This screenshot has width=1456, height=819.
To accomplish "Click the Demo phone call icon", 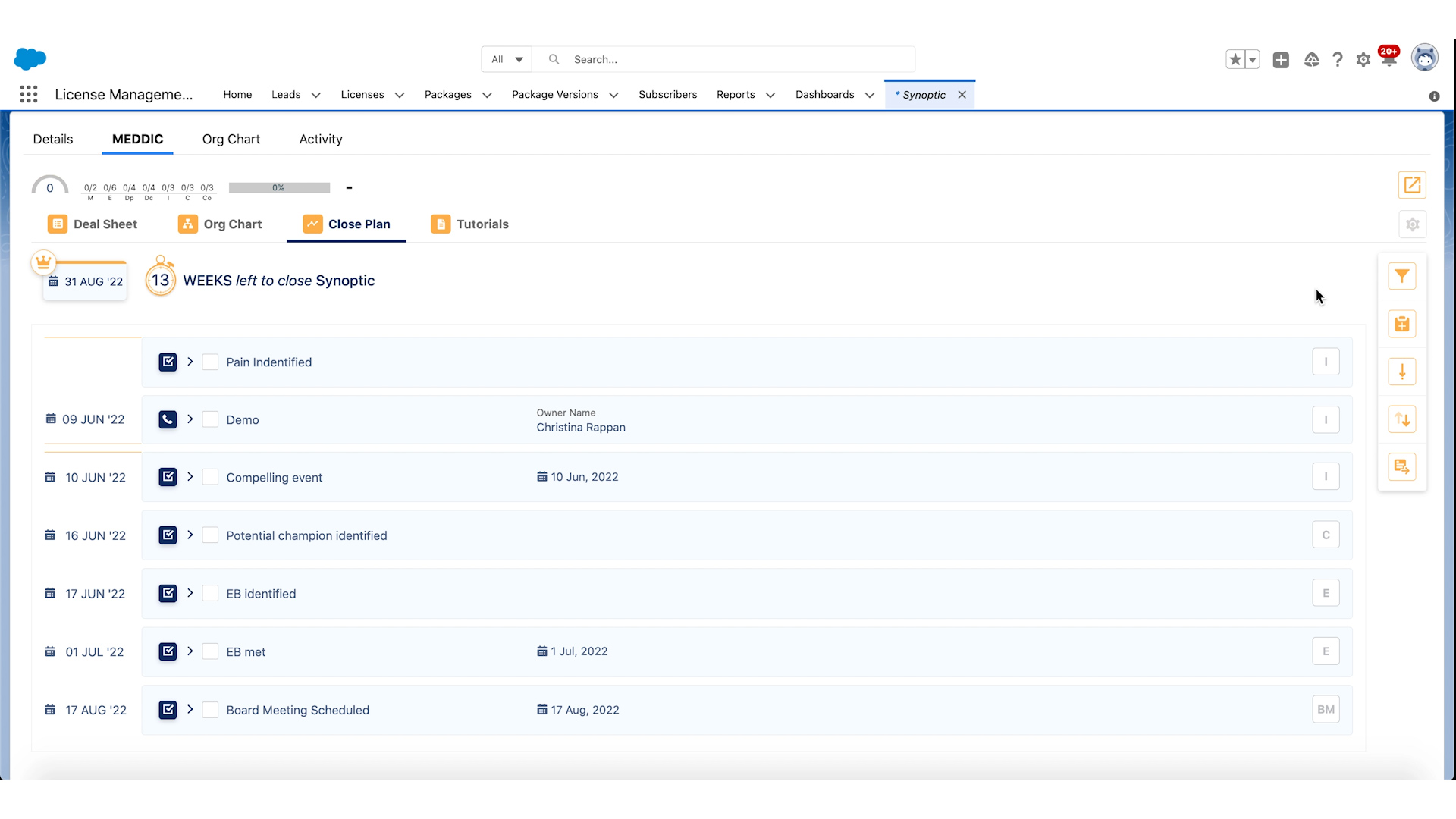I will click(x=168, y=419).
